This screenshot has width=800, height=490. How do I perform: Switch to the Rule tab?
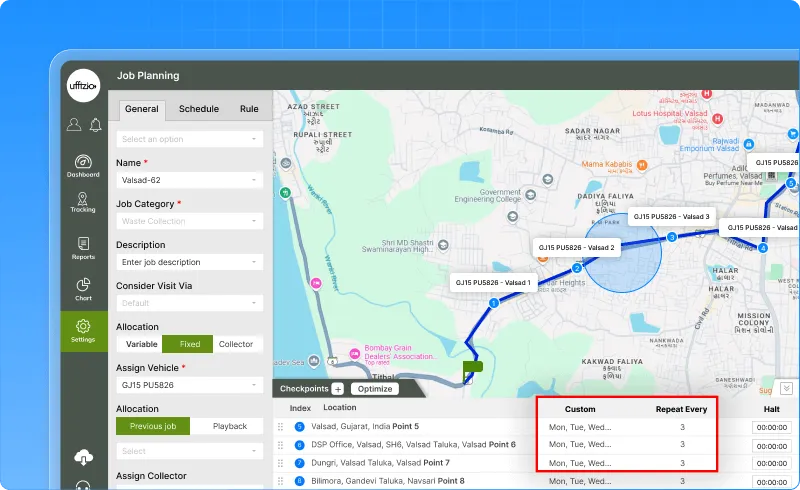(x=249, y=109)
